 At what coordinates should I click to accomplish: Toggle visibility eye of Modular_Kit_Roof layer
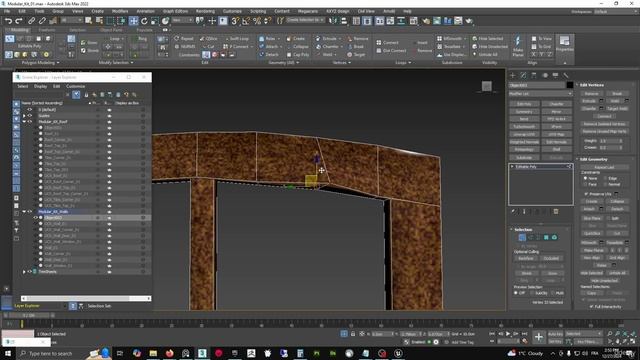pos(29,122)
